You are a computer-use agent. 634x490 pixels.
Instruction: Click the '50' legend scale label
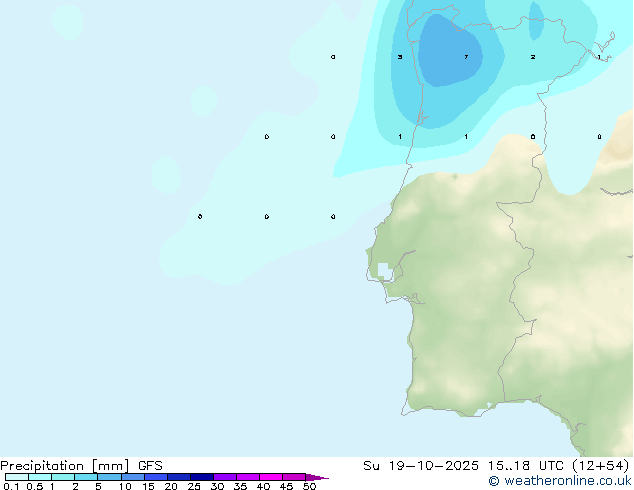click(309, 486)
